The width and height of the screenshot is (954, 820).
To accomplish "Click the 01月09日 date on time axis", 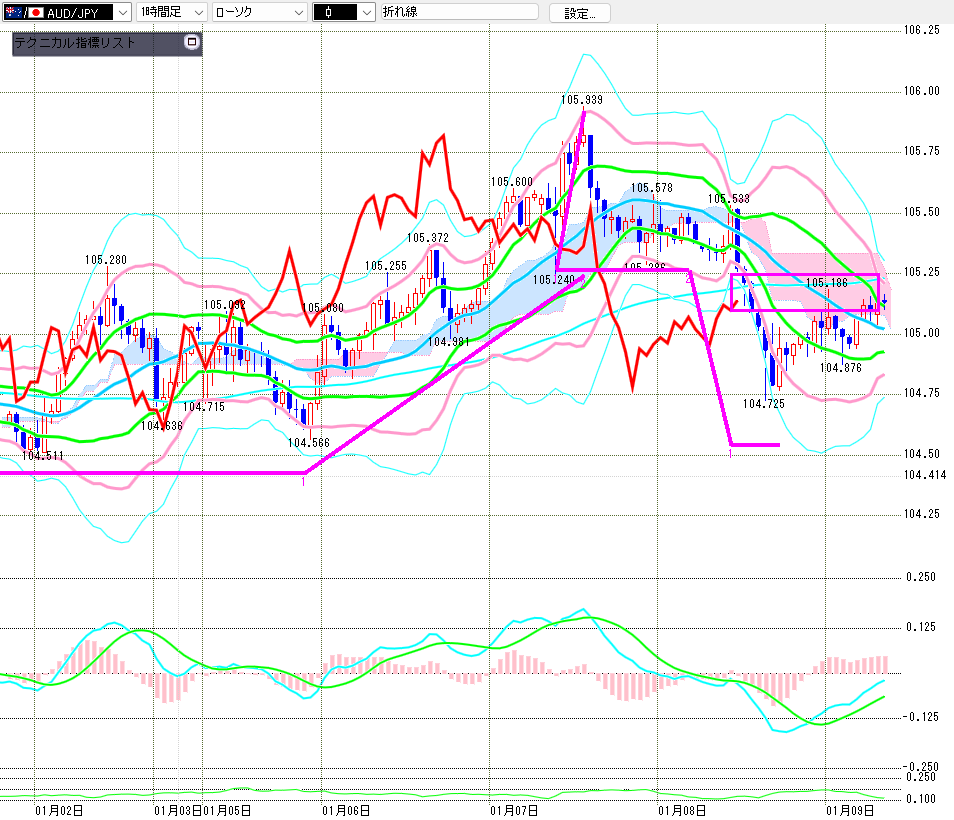I will [x=845, y=809].
